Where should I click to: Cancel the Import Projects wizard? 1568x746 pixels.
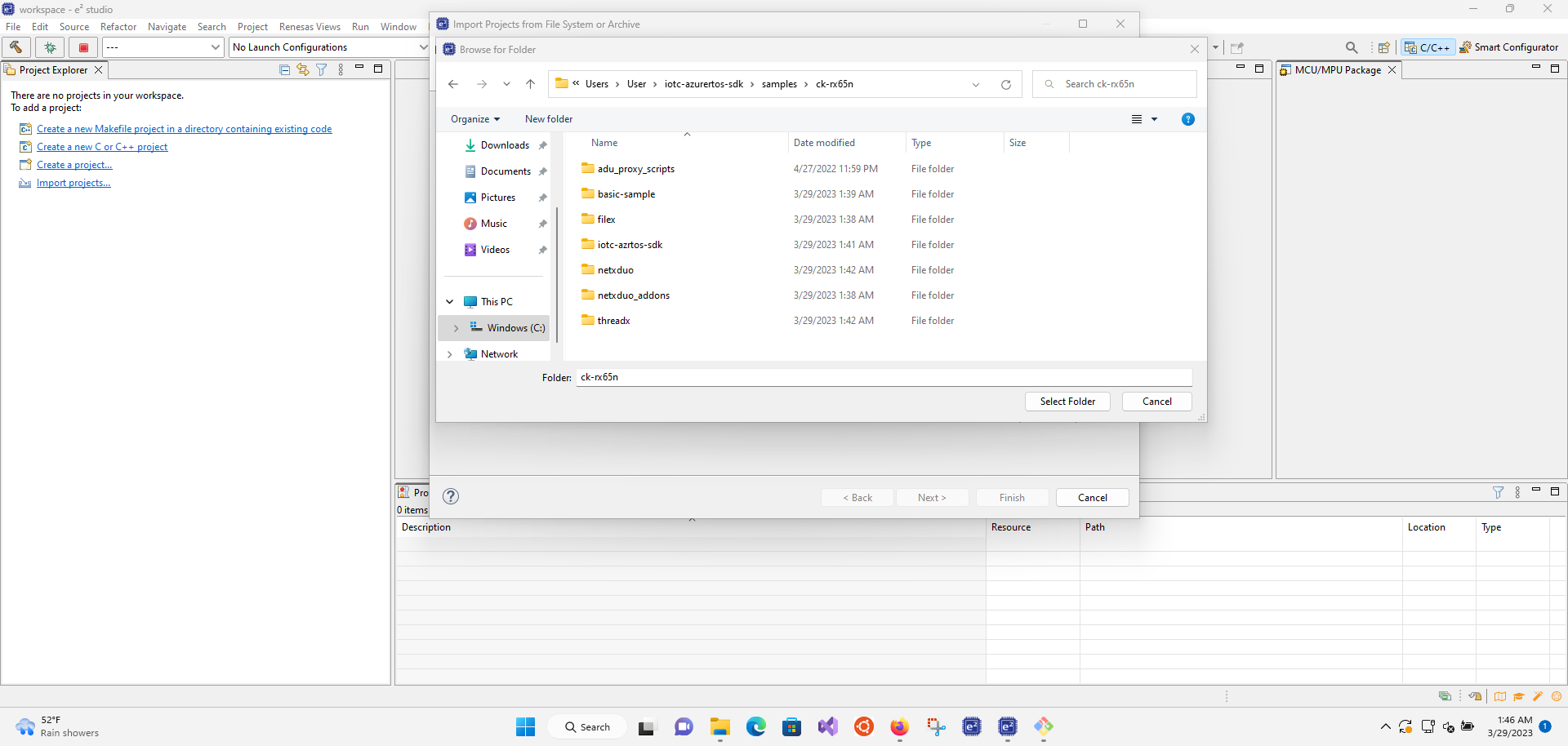click(x=1093, y=498)
